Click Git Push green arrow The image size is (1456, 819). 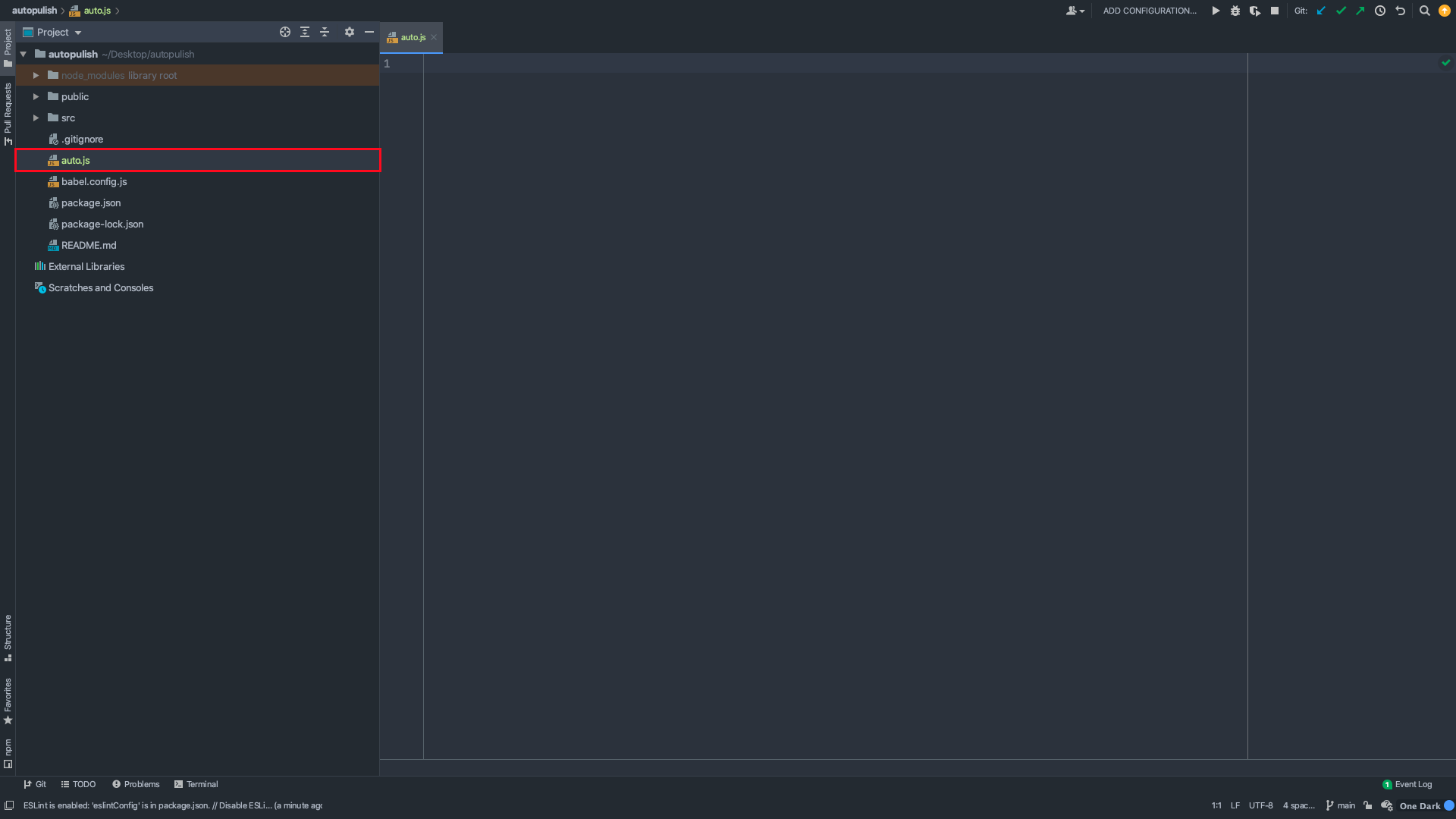1360,11
